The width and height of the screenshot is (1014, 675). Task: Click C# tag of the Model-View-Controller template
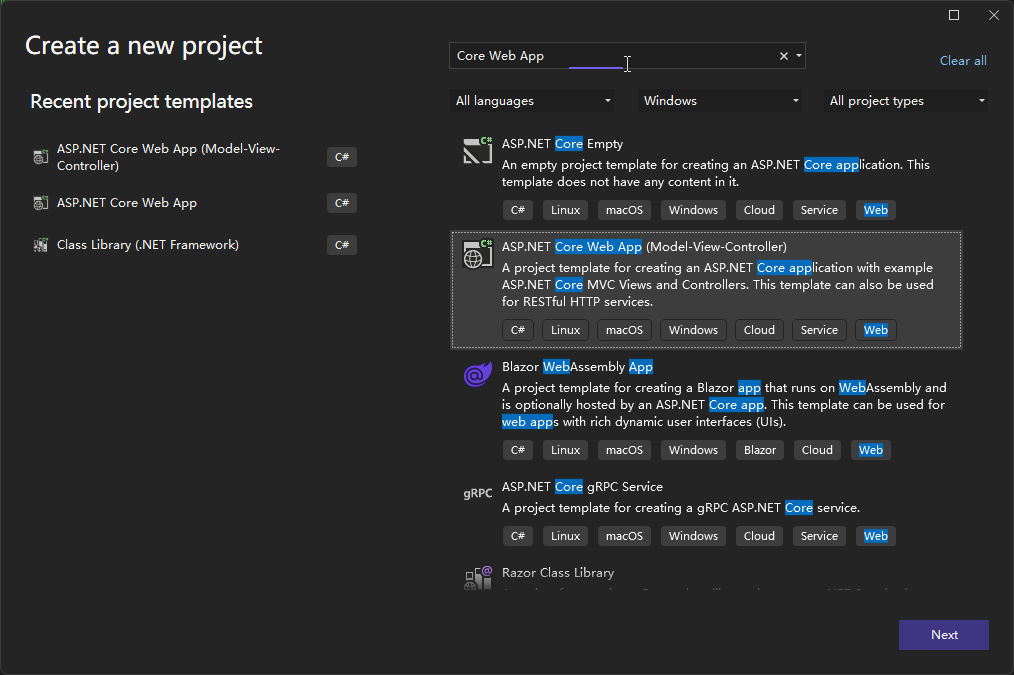coord(518,330)
